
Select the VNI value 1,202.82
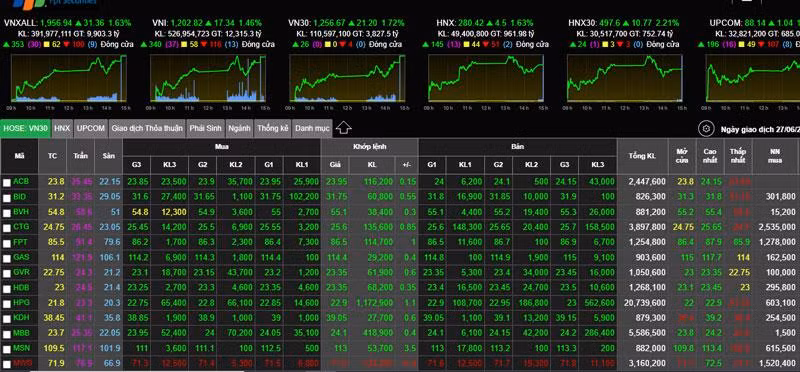point(187,23)
